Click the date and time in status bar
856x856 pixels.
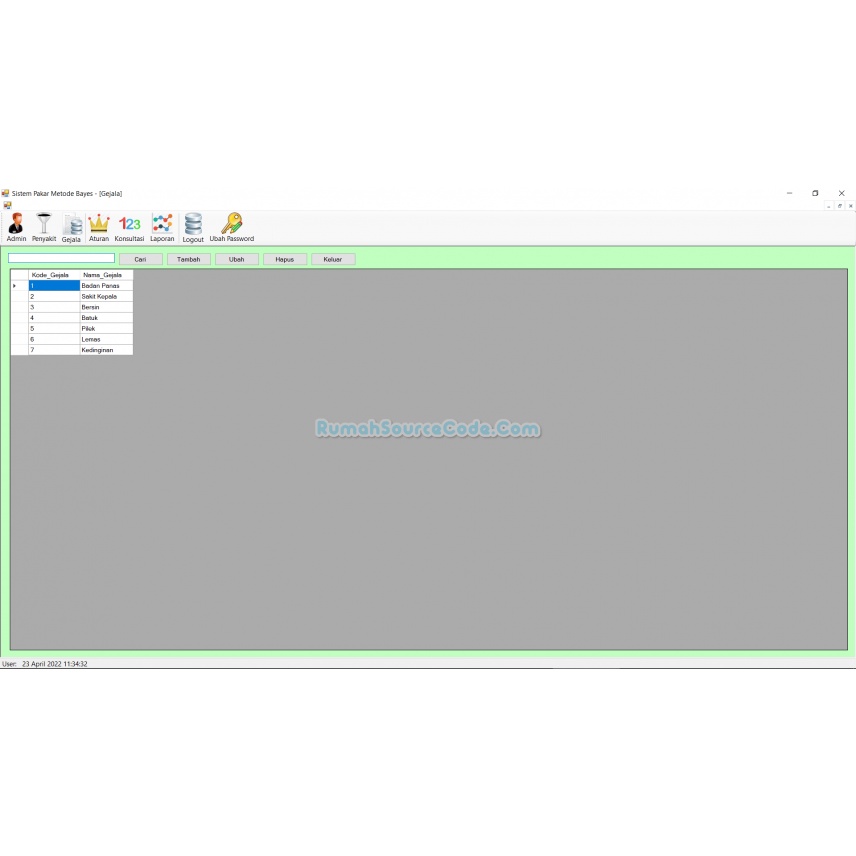click(55, 664)
